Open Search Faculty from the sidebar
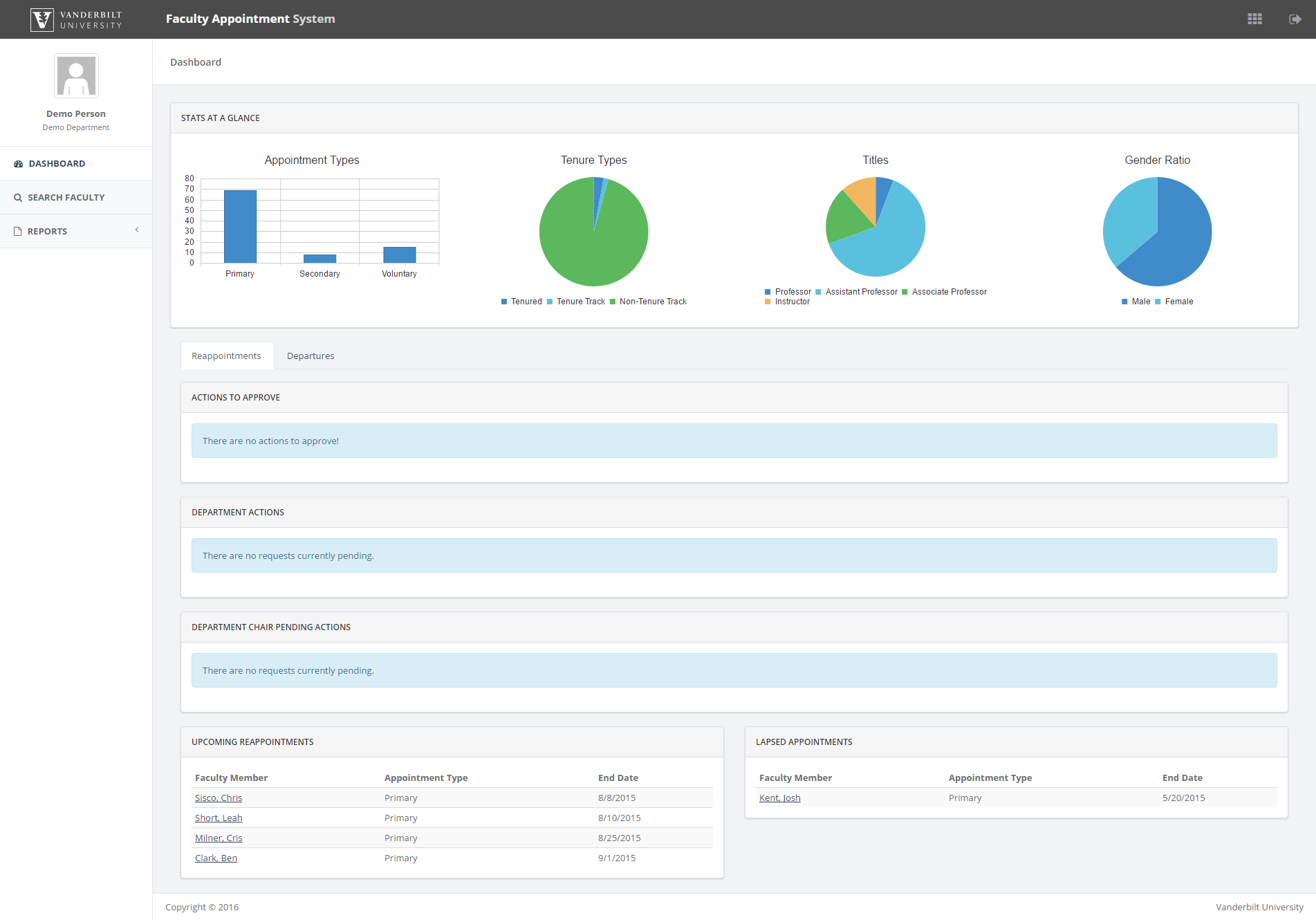Screen dimensions: 1316x920 (x=66, y=198)
